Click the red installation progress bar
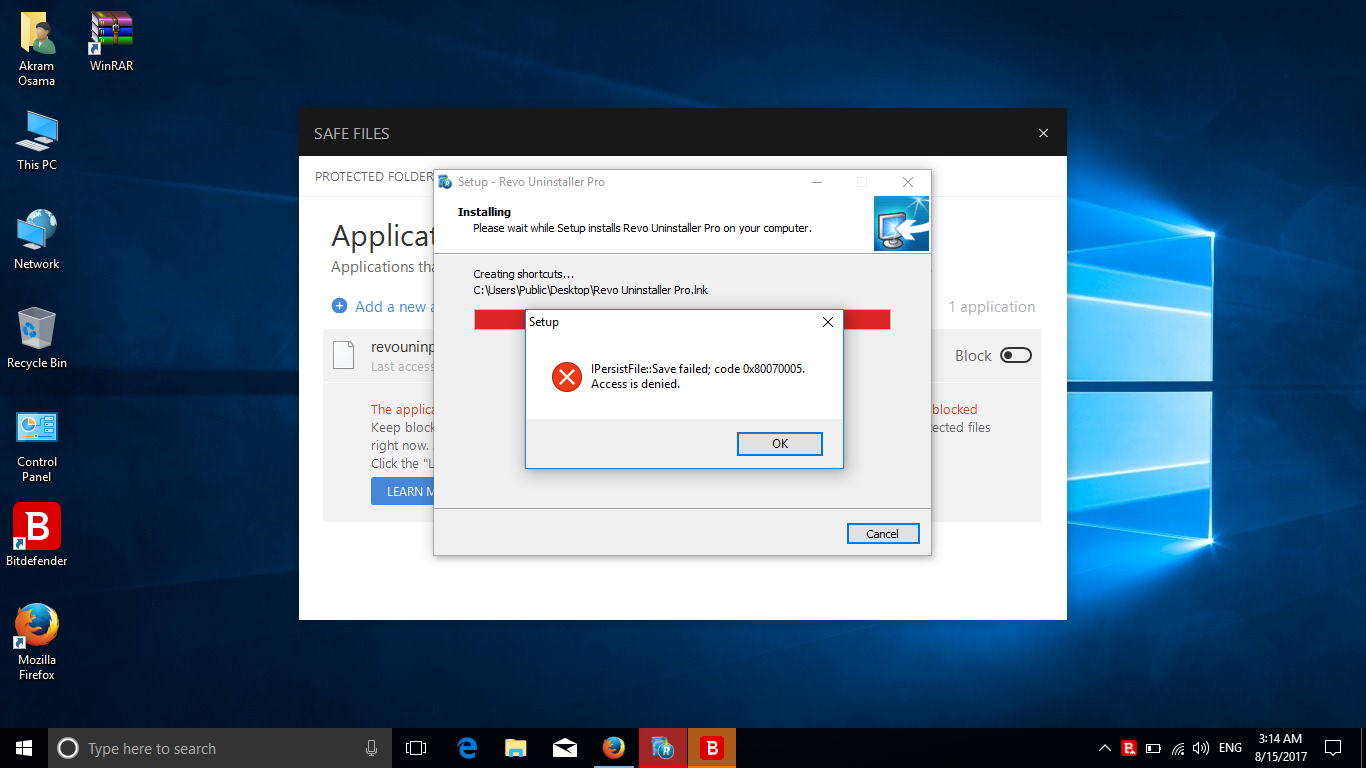Screen dimensions: 1366x768 pyautogui.click(x=499, y=319)
